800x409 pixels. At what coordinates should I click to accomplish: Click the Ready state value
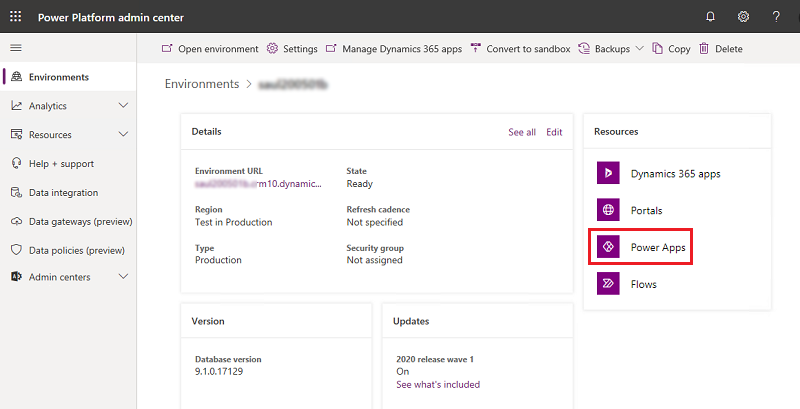click(360, 184)
